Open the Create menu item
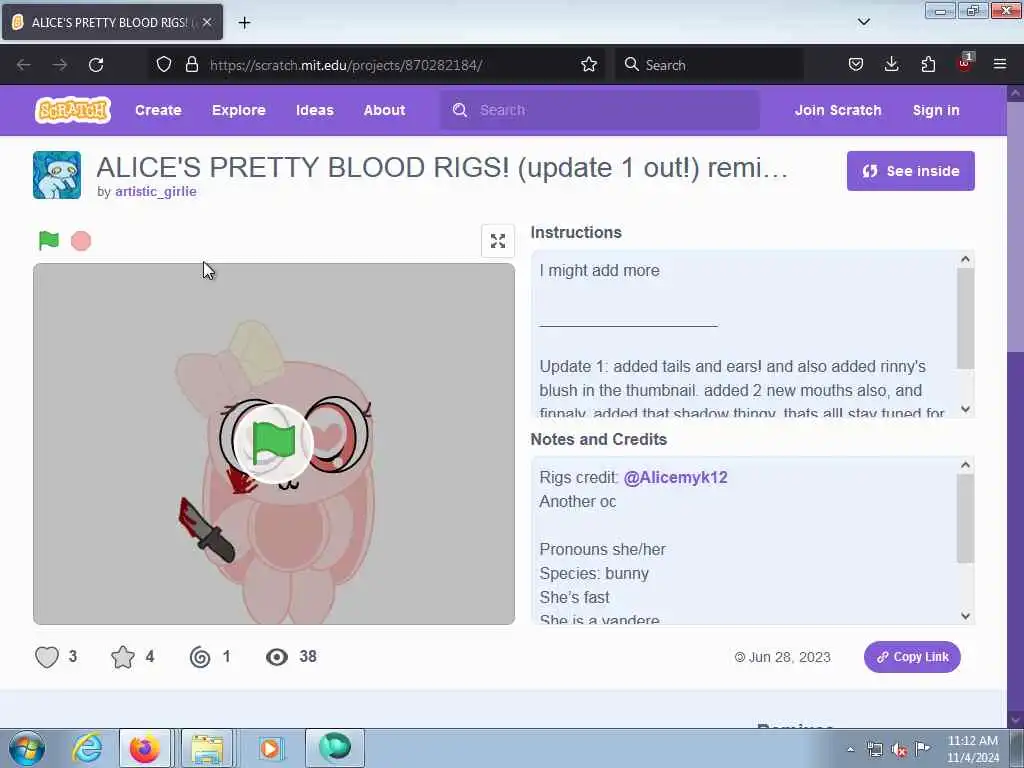 pos(158,110)
